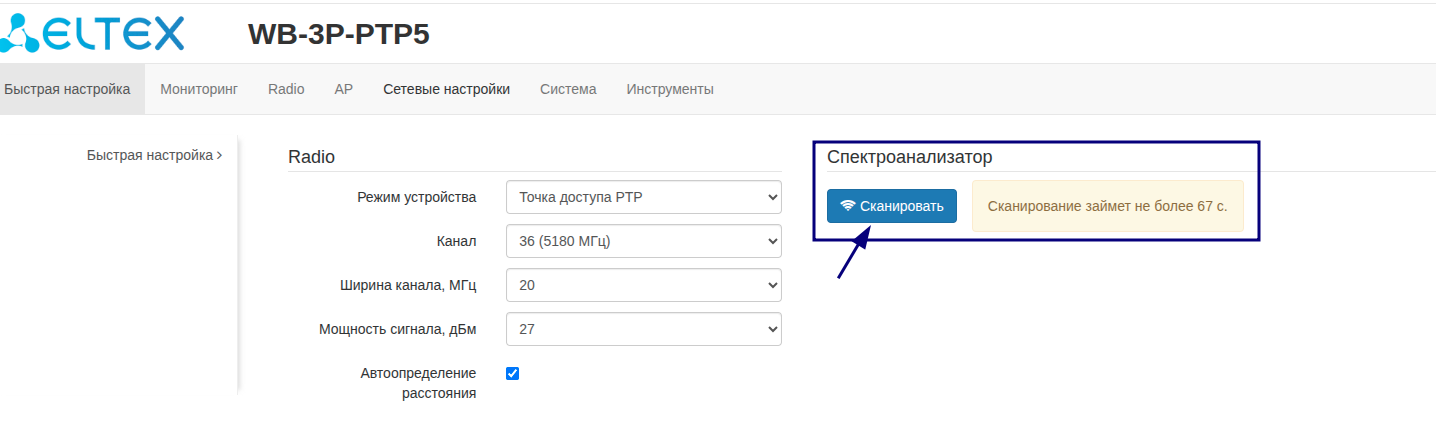Switch to the Мониторинг tab
Screen dimensions: 1436x425
tap(199, 89)
